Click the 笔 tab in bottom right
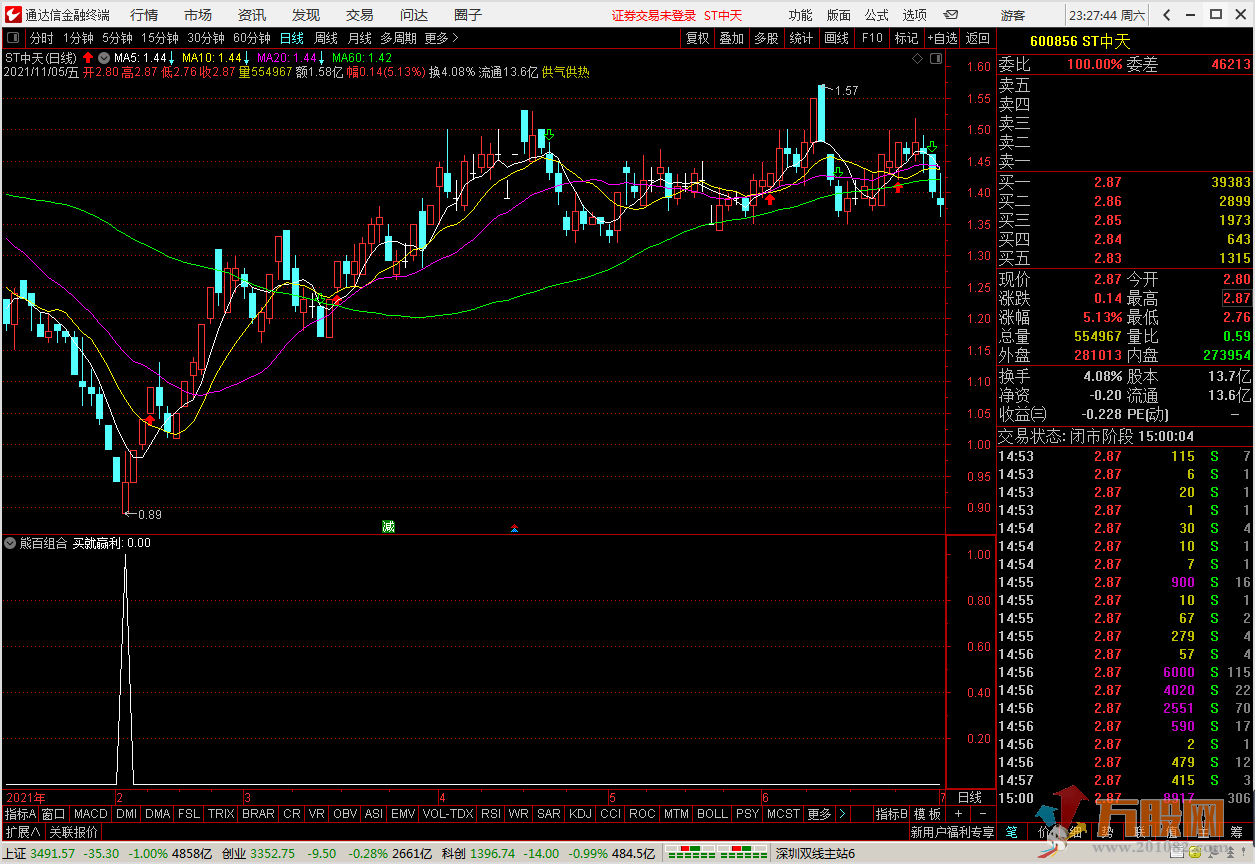 [x=1012, y=831]
